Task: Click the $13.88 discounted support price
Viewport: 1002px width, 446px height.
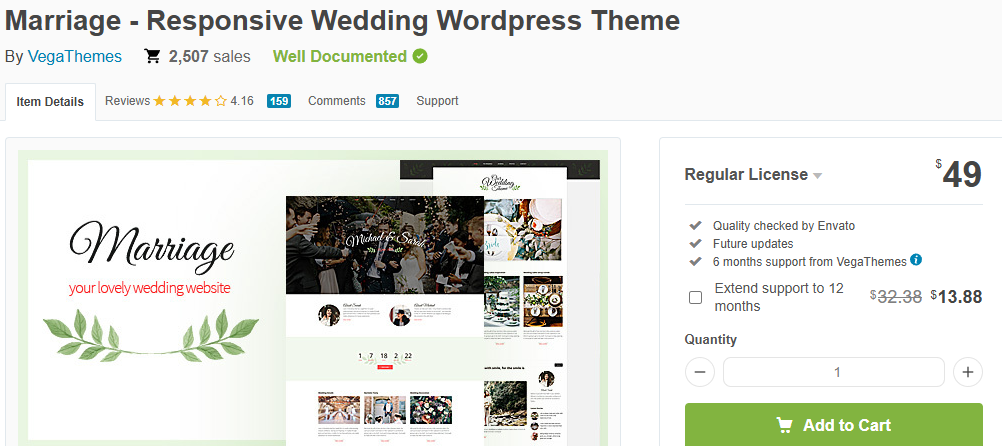Action: [x=956, y=296]
